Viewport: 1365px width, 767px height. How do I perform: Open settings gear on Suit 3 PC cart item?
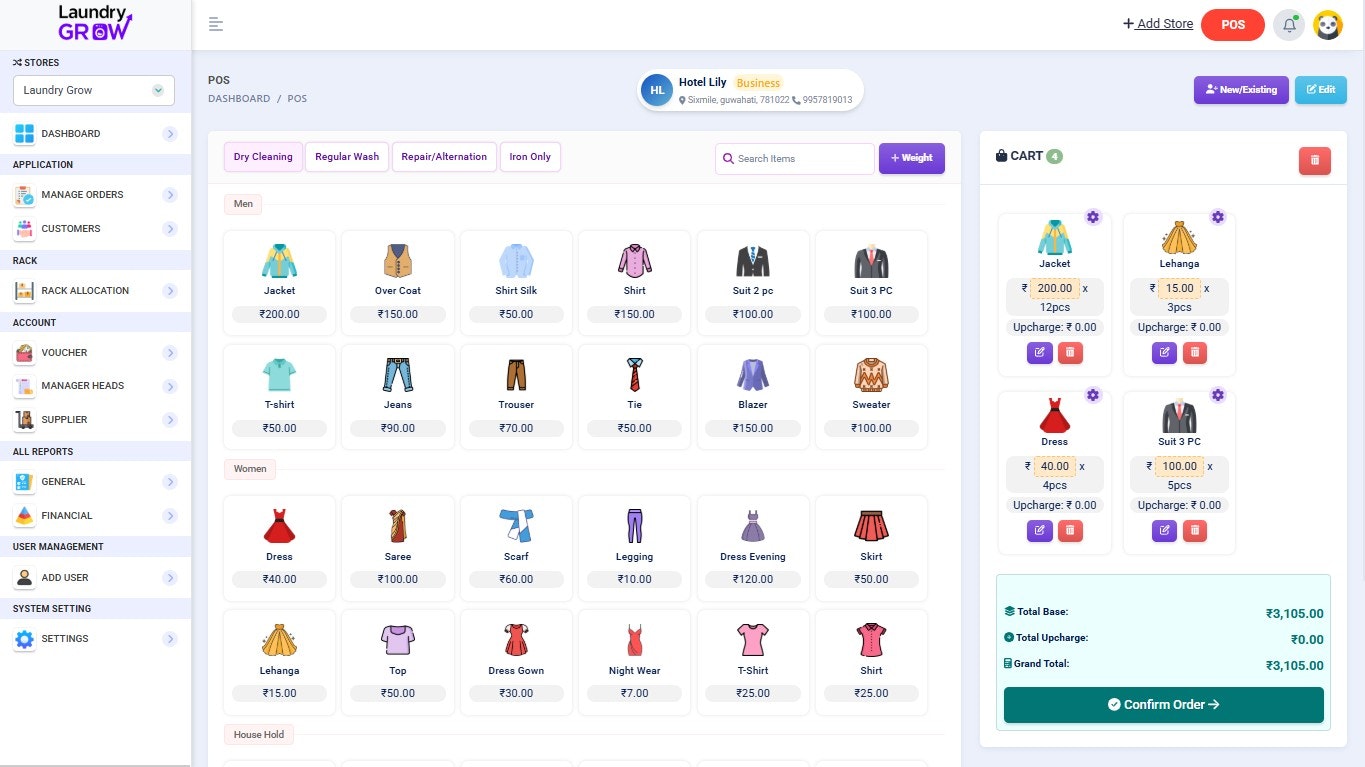(x=1218, y=395)
